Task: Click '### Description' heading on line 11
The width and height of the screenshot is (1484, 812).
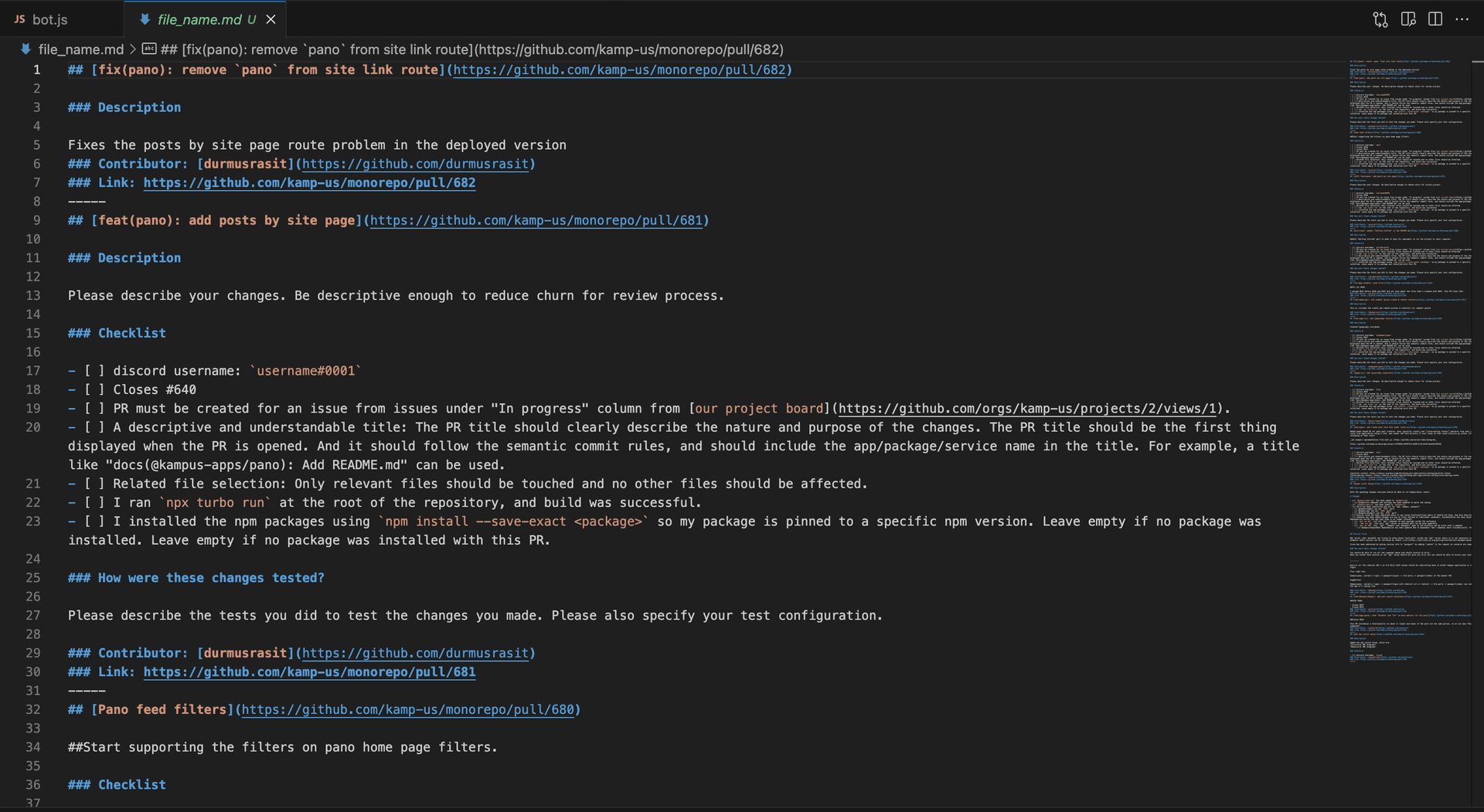Action: (x=124, y=258)
